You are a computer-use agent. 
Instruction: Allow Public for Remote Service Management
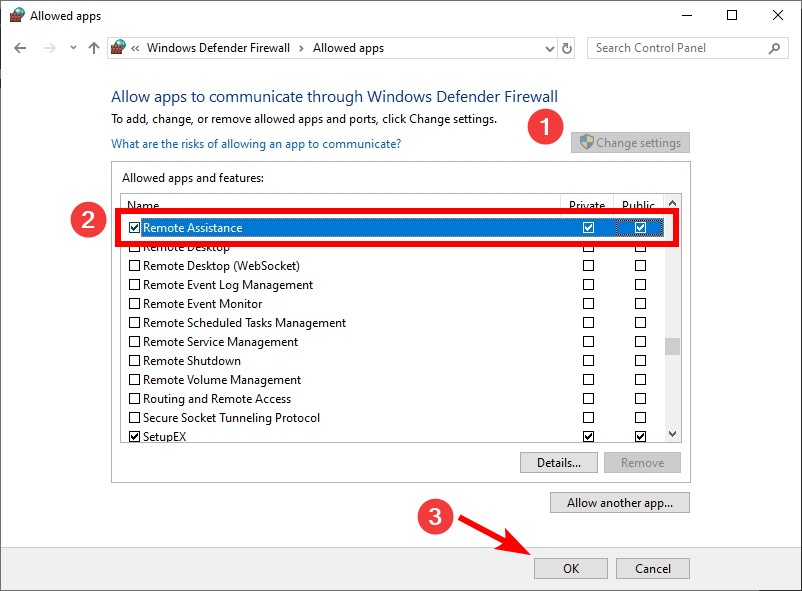640,341
